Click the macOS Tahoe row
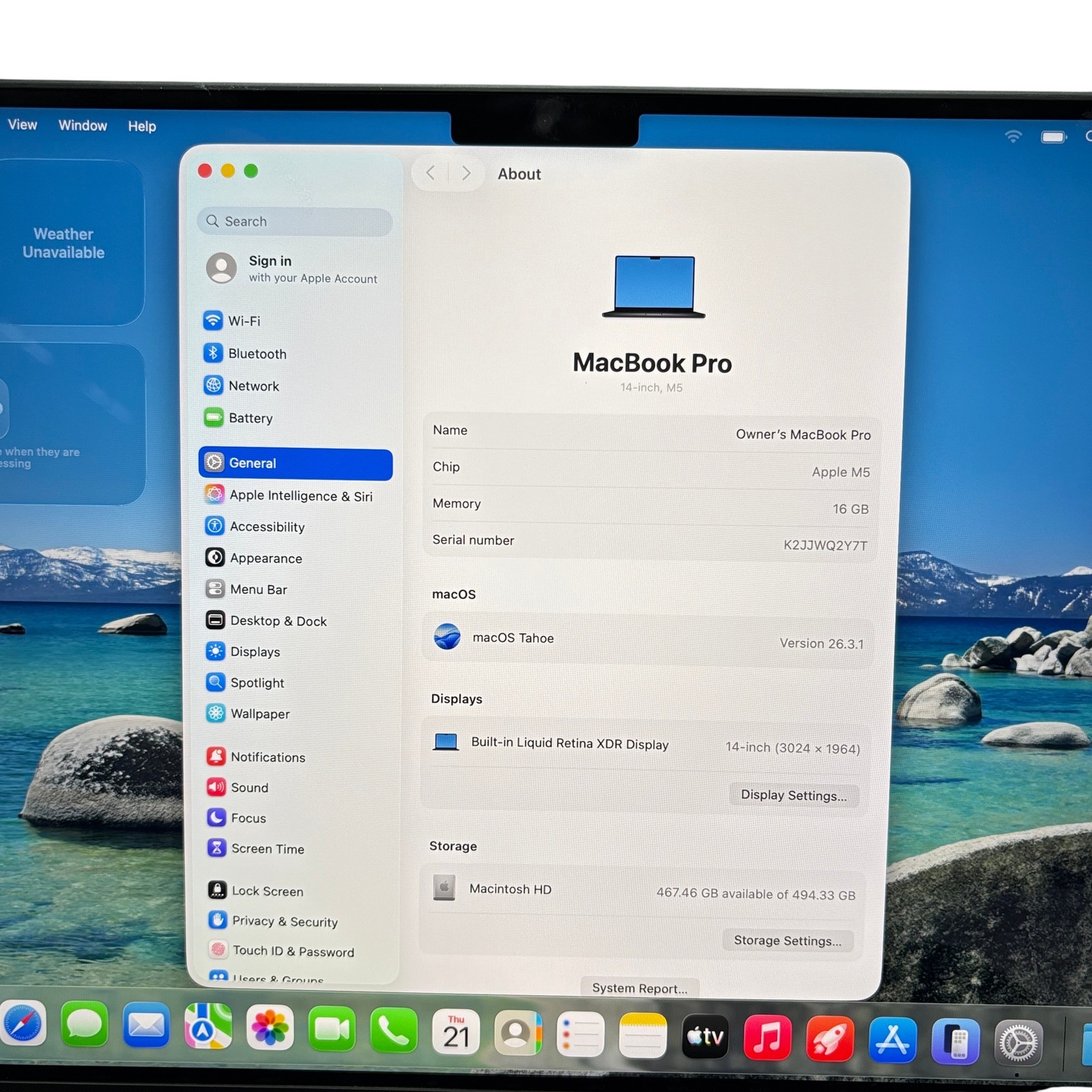 [x=647, y=640]
